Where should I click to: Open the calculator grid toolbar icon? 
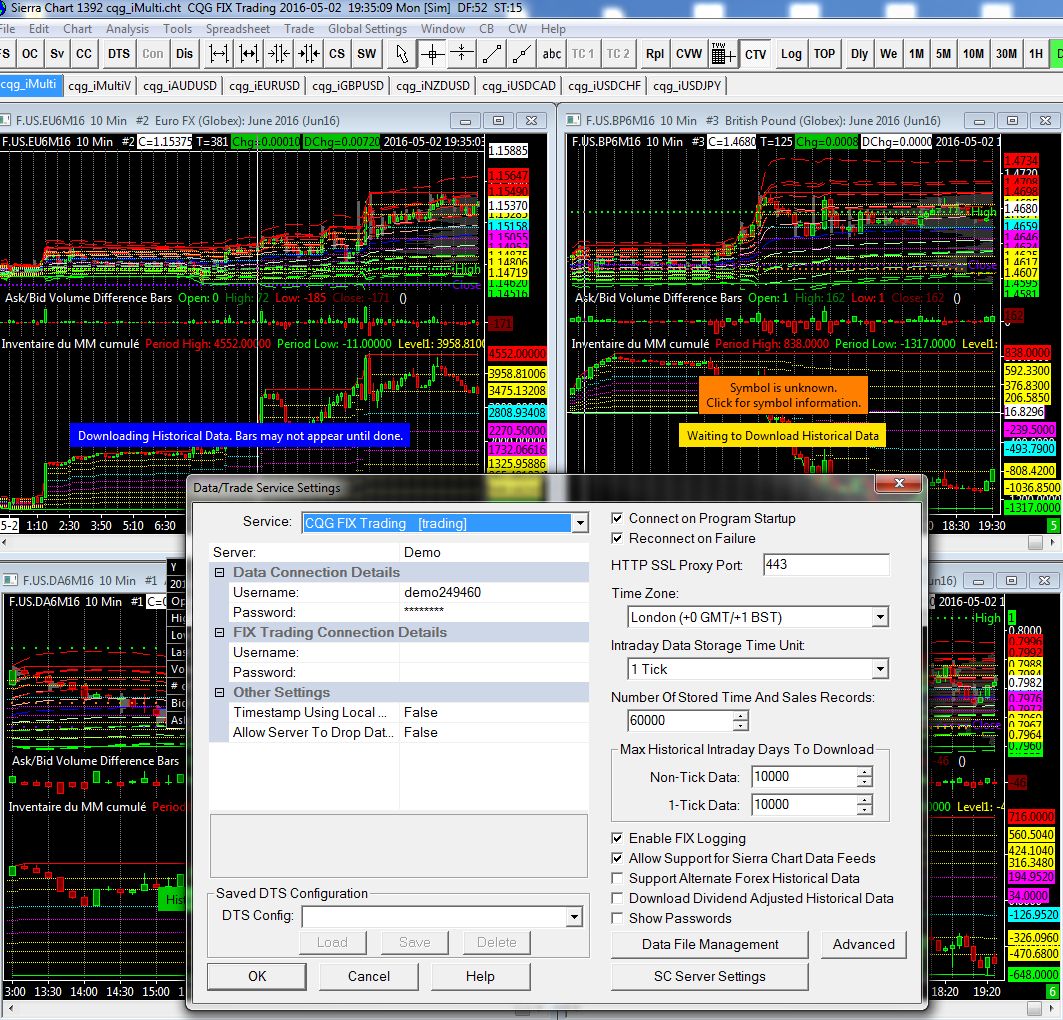coord(723,54)
